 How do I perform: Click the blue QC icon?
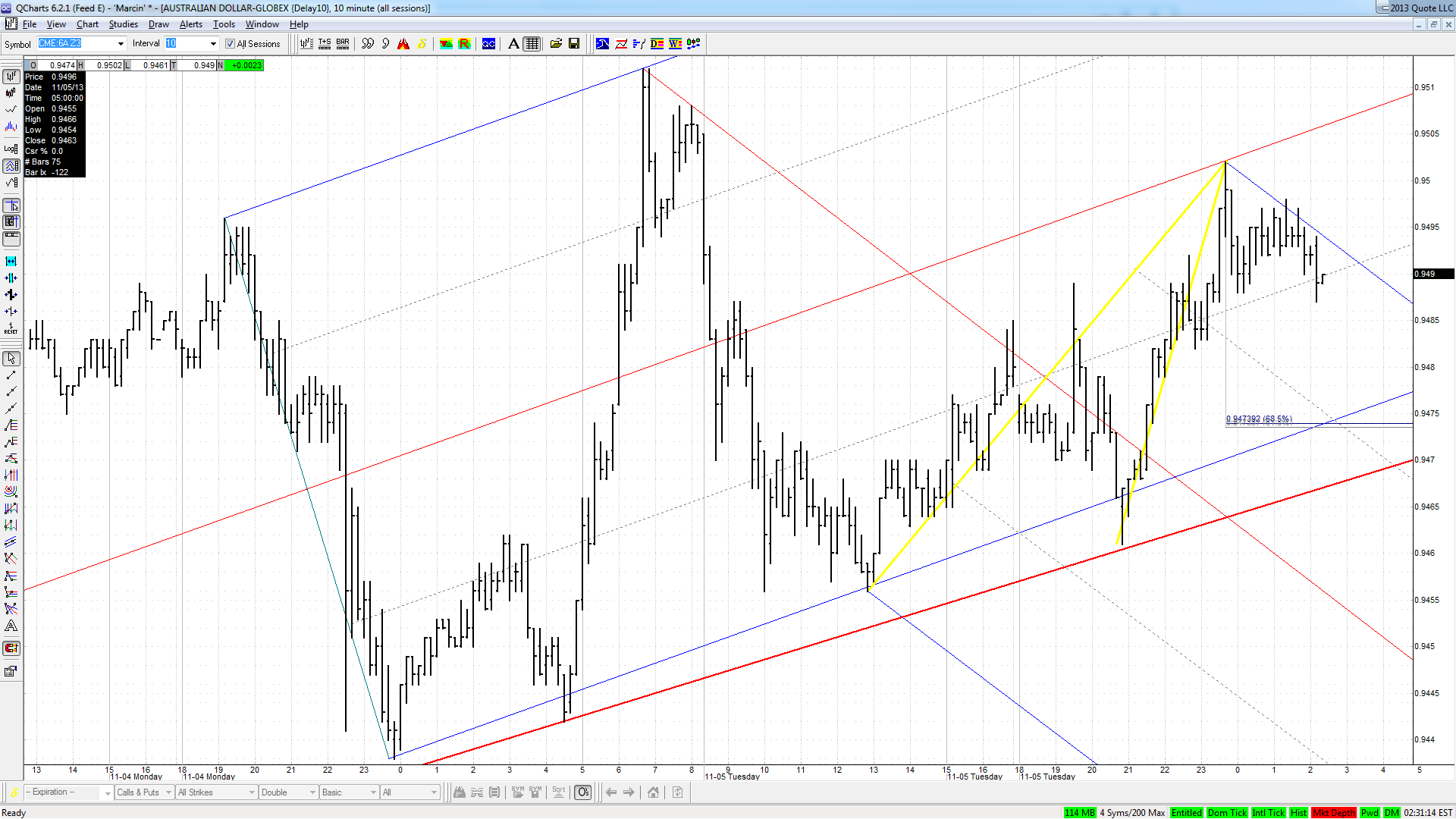pyautogui.click(x=488, y=44)
